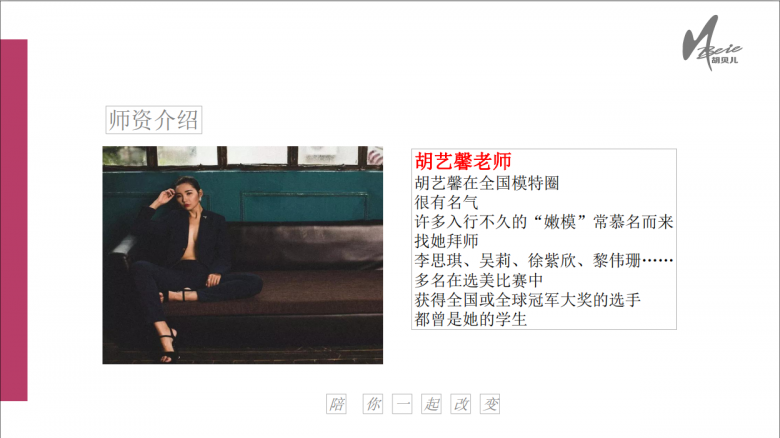Click the line 获得全国或全球冠军大奖的选手
The image size is (780, 438).
(528, 300)
